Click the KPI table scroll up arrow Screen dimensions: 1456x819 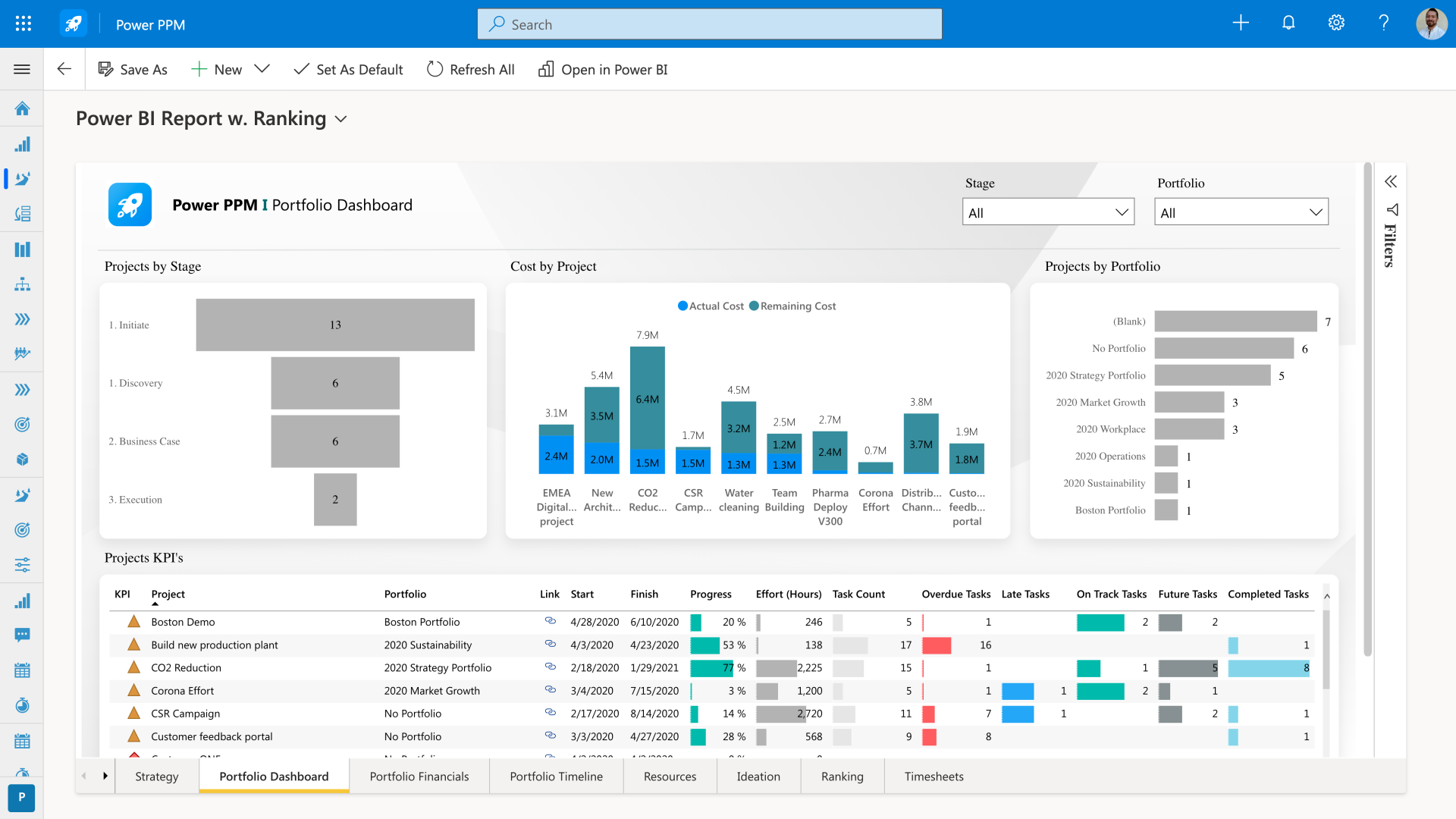point(1326,596)
